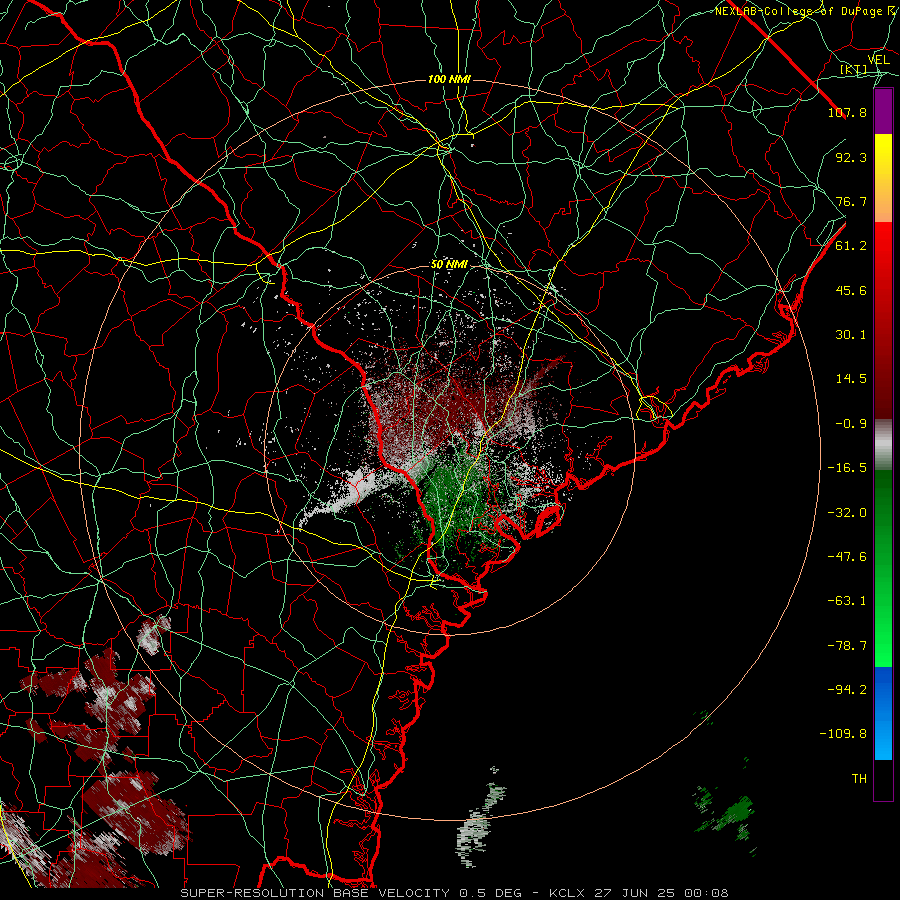Select the -16.5 value on velocity scale

(847, 468)
